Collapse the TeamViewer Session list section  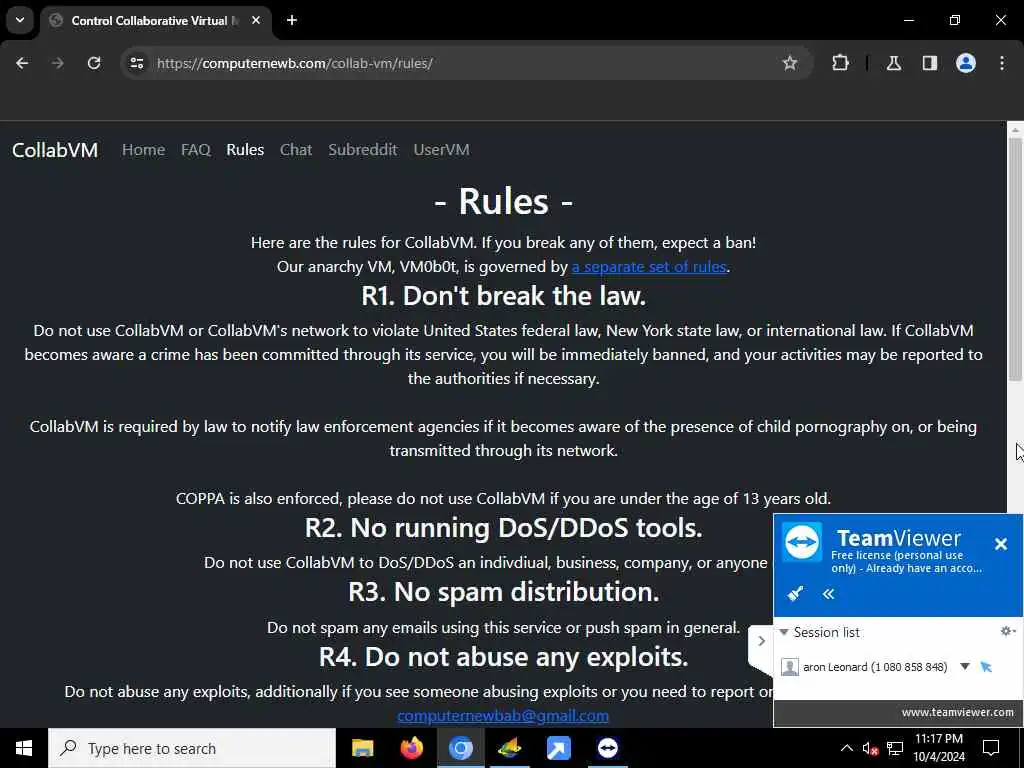[784, 632]
